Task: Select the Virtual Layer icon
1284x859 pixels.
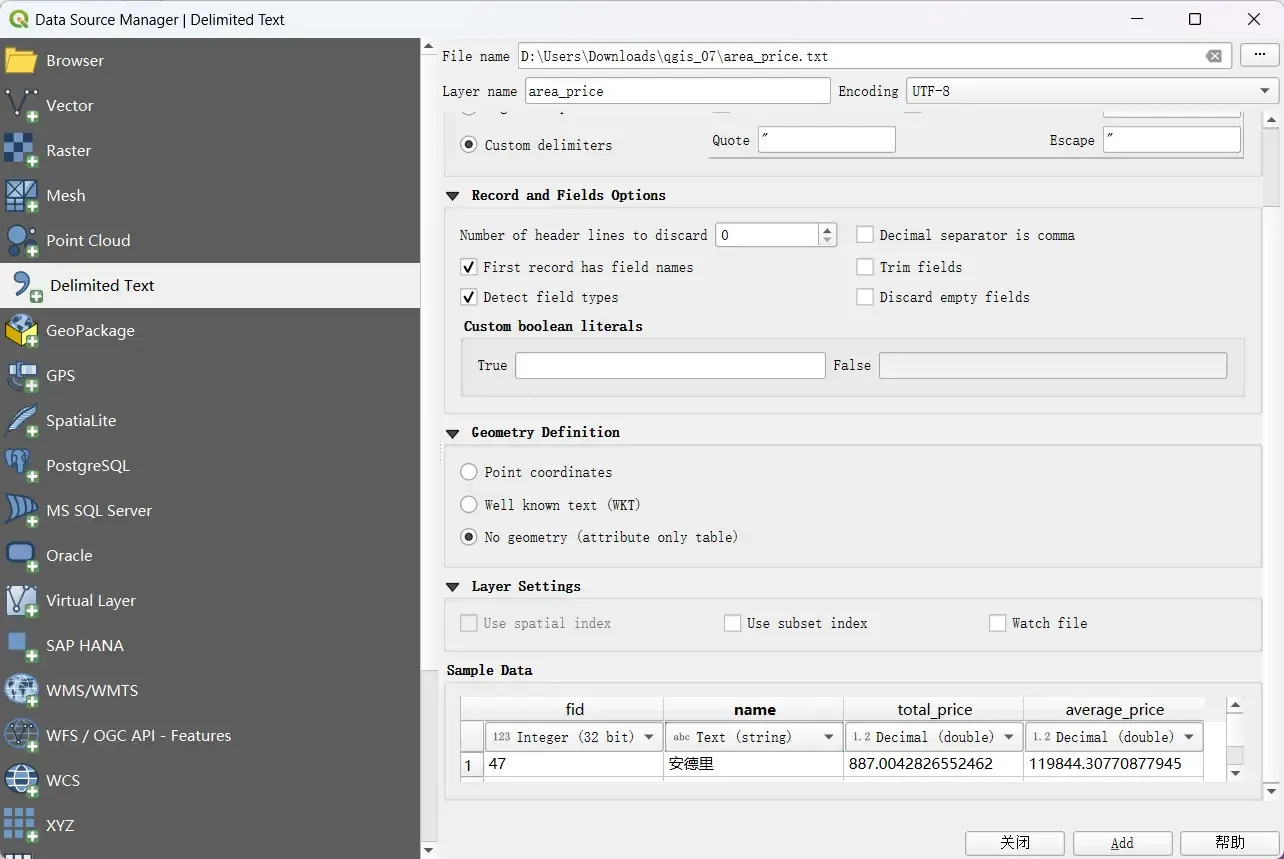Action: (x=21, y=600)
